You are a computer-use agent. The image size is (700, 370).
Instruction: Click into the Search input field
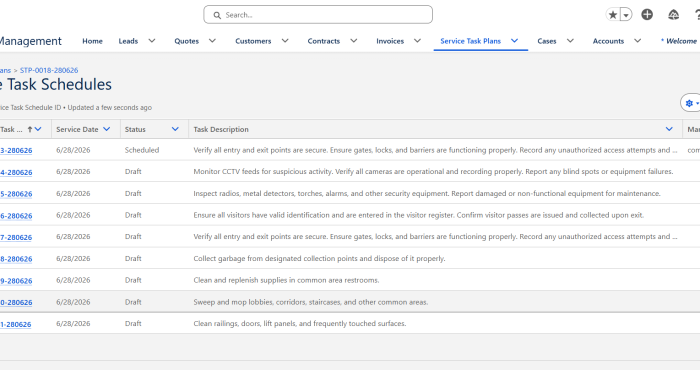[x=318, y=15]
